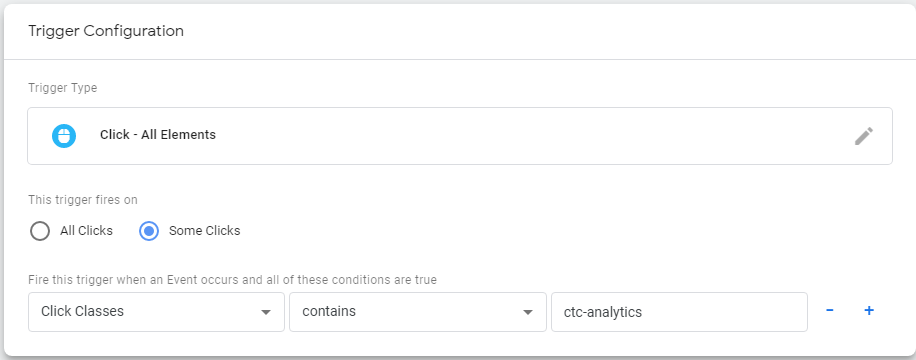Click the "Fire this trigger when" condition text
Screen dimensions: 916x360
[x=233, y=280]
